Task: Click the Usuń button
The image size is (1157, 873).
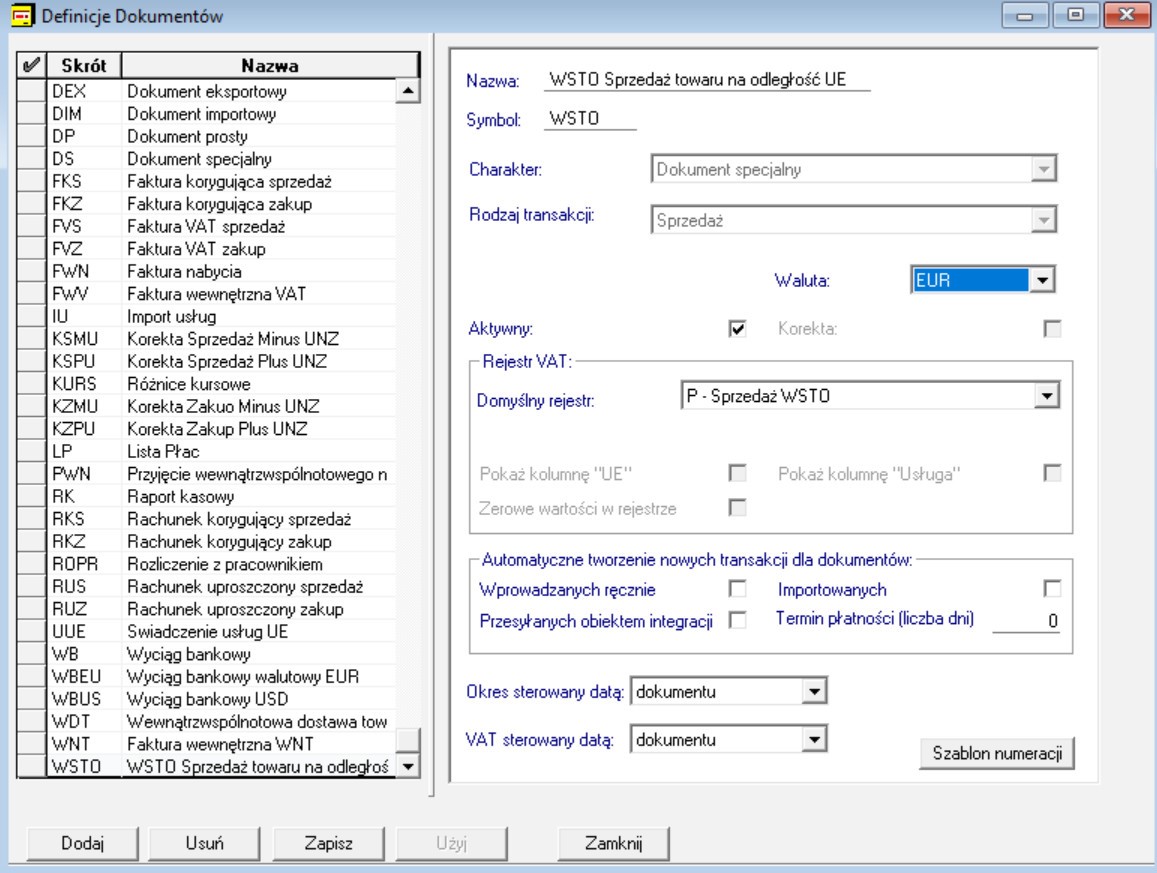Action: click(x=204, y=843)
